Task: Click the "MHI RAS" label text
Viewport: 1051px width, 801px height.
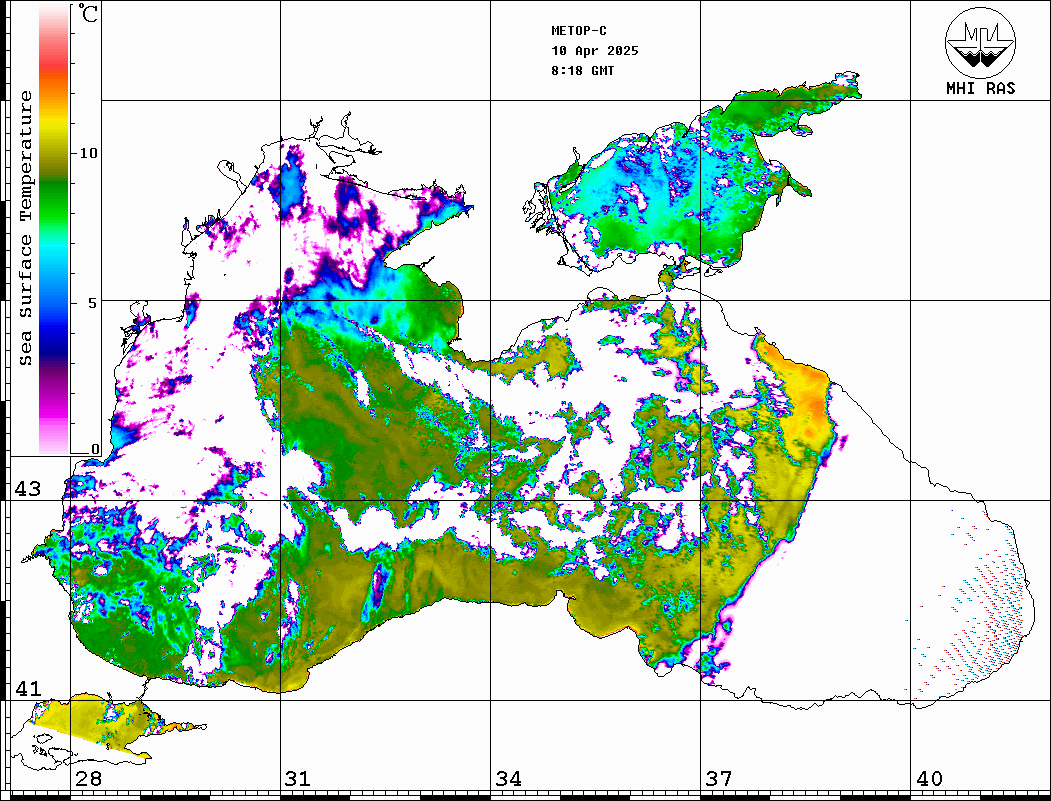Action: pos(981,88)
